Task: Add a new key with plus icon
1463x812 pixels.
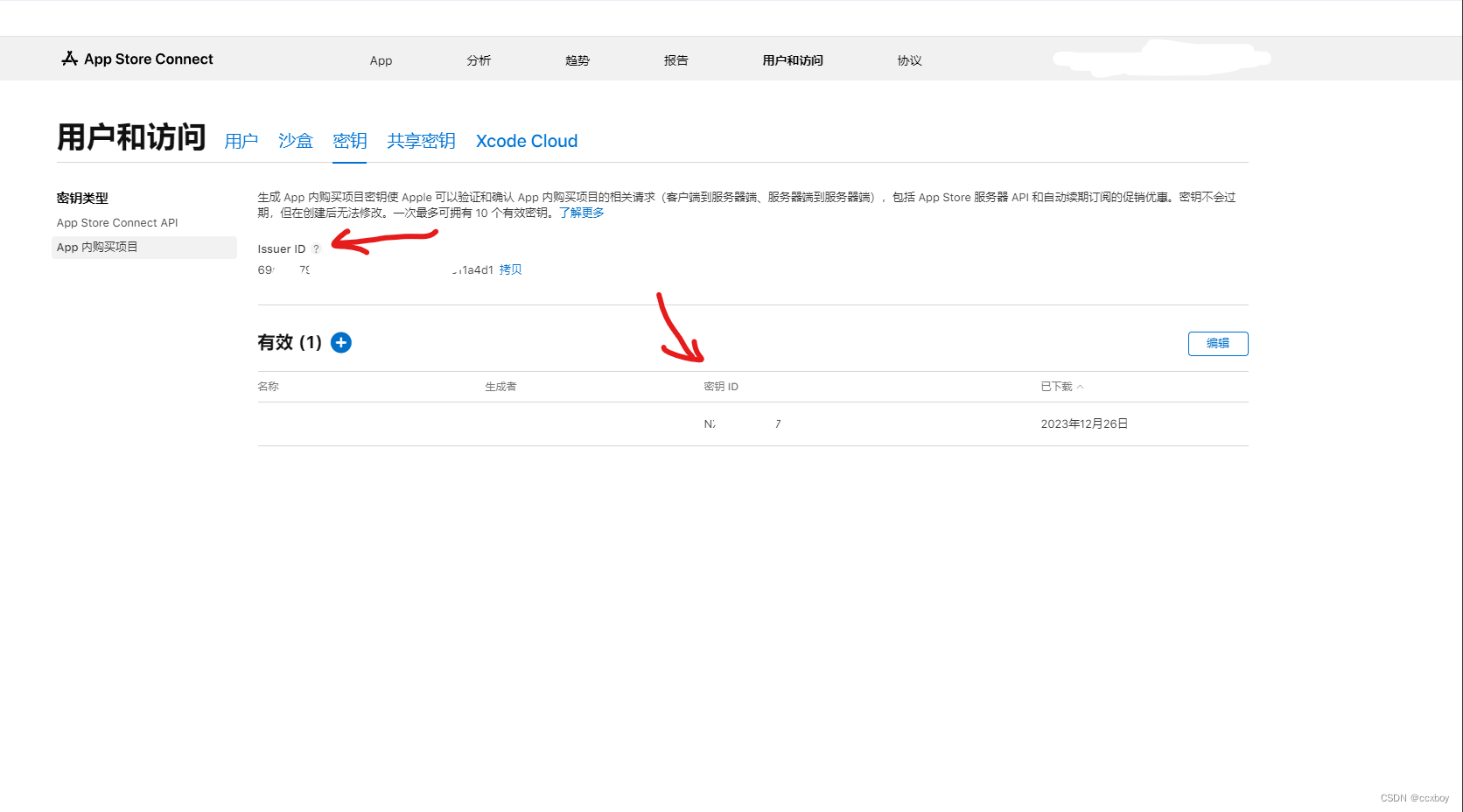Action: [341, 342]
